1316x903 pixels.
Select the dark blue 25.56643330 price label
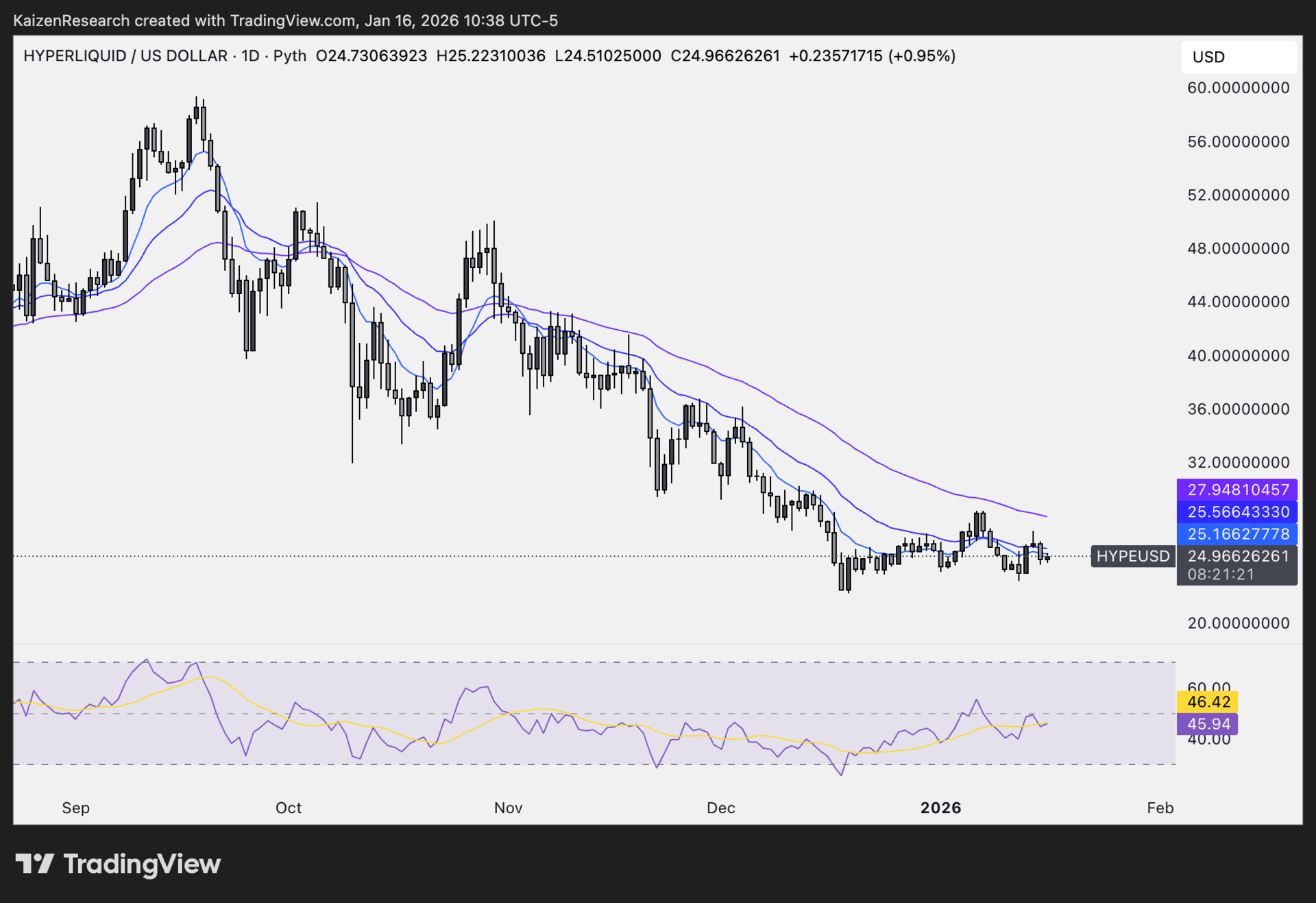coord(1237,511)
